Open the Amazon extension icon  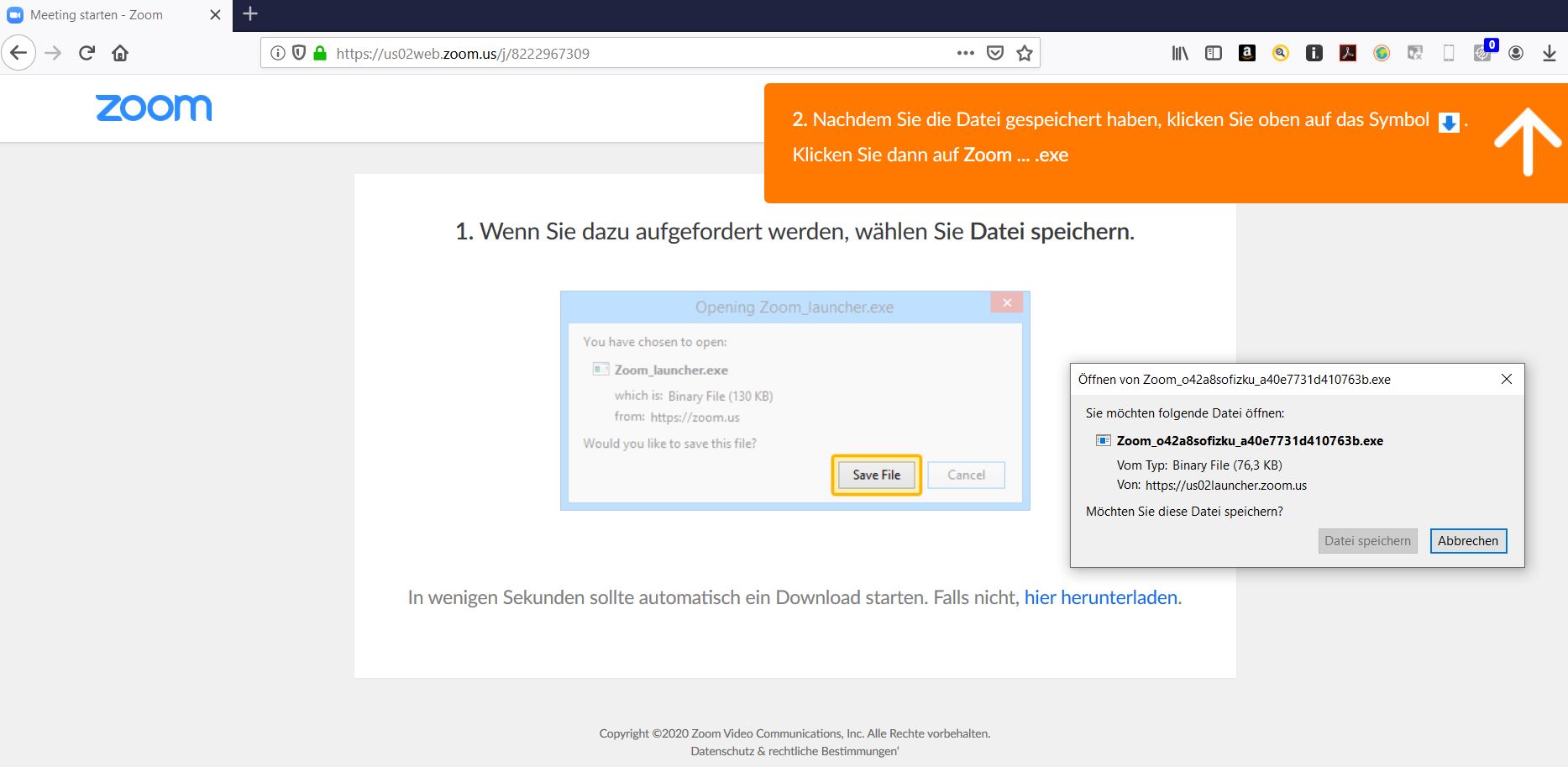coord(1247,53)
